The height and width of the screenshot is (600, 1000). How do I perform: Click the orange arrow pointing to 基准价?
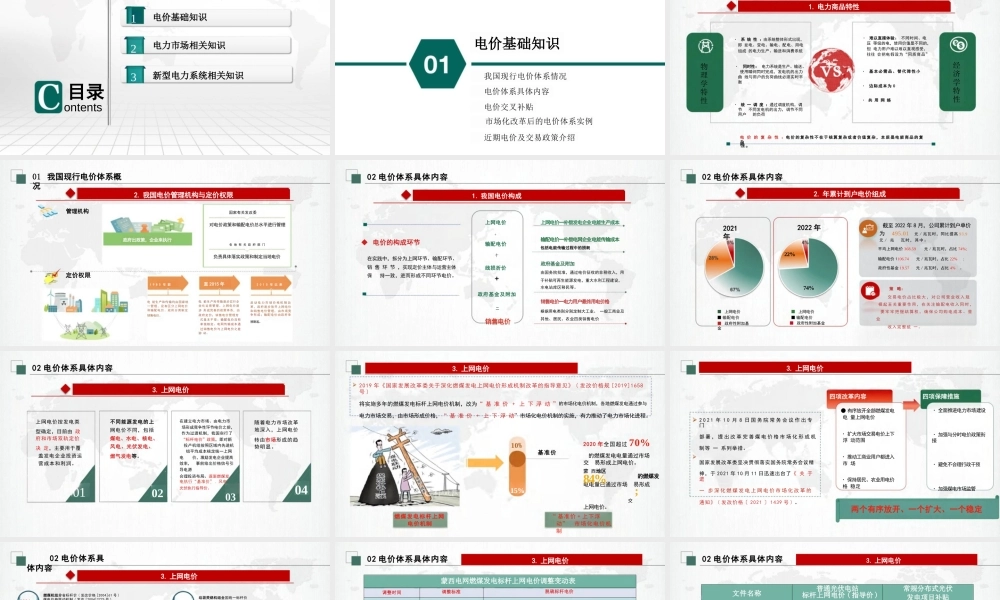point(486,462)
